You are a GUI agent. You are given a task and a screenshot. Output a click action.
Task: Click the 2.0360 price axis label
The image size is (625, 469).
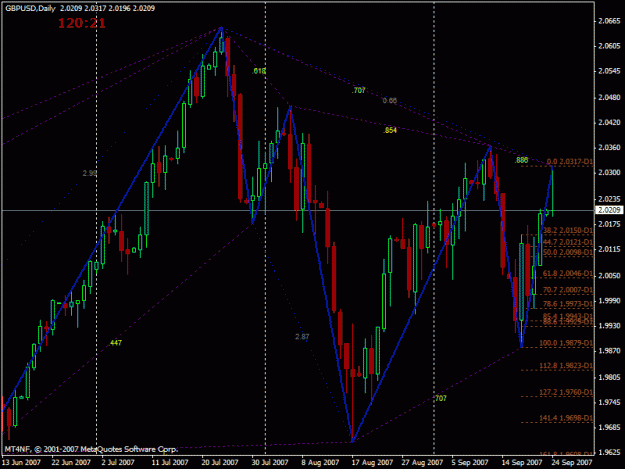pyautogui.click(x=609, y=147)
